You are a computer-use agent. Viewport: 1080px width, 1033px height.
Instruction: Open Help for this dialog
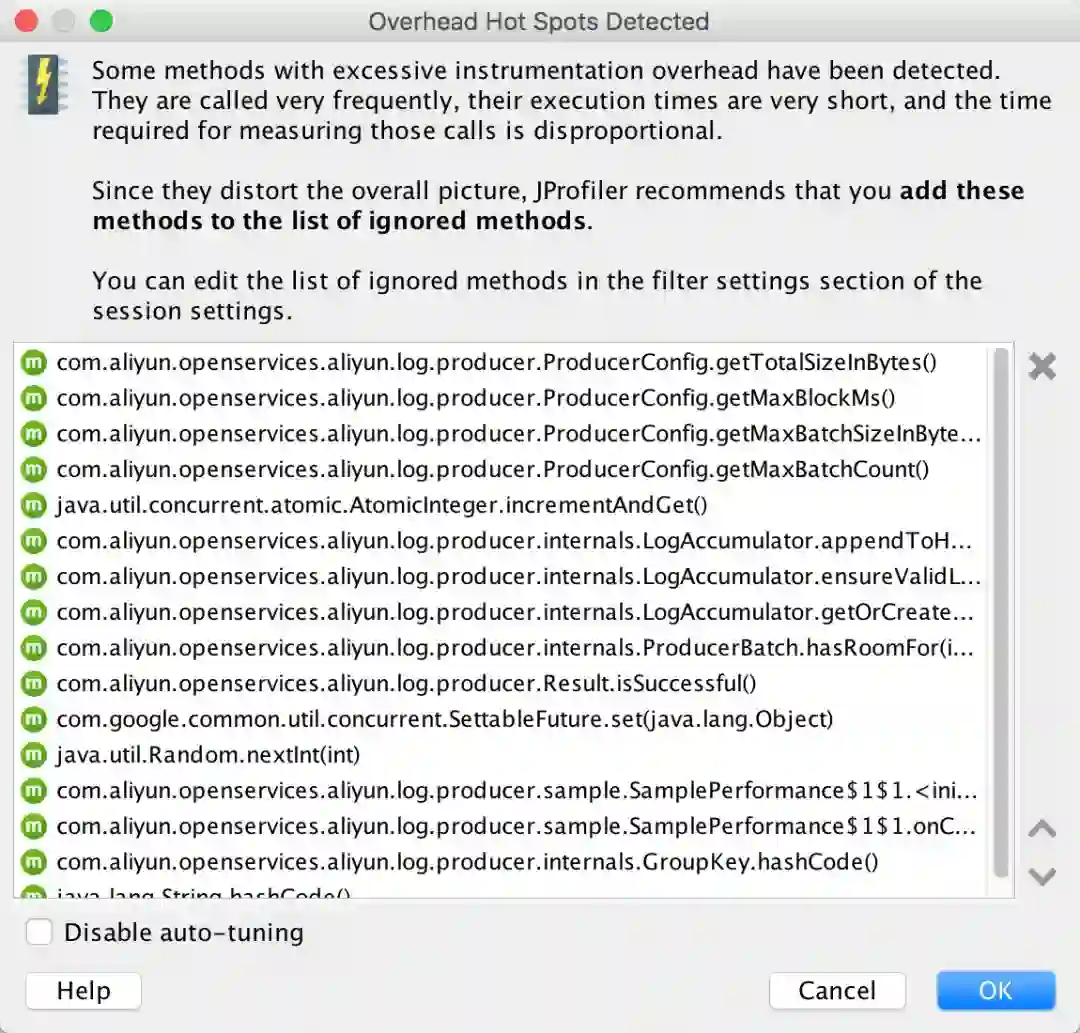[83, 990]
